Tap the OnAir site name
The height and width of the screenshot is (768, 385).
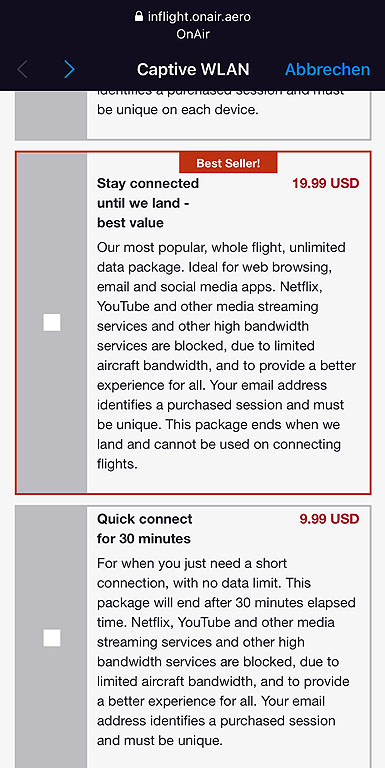(192, 35)
